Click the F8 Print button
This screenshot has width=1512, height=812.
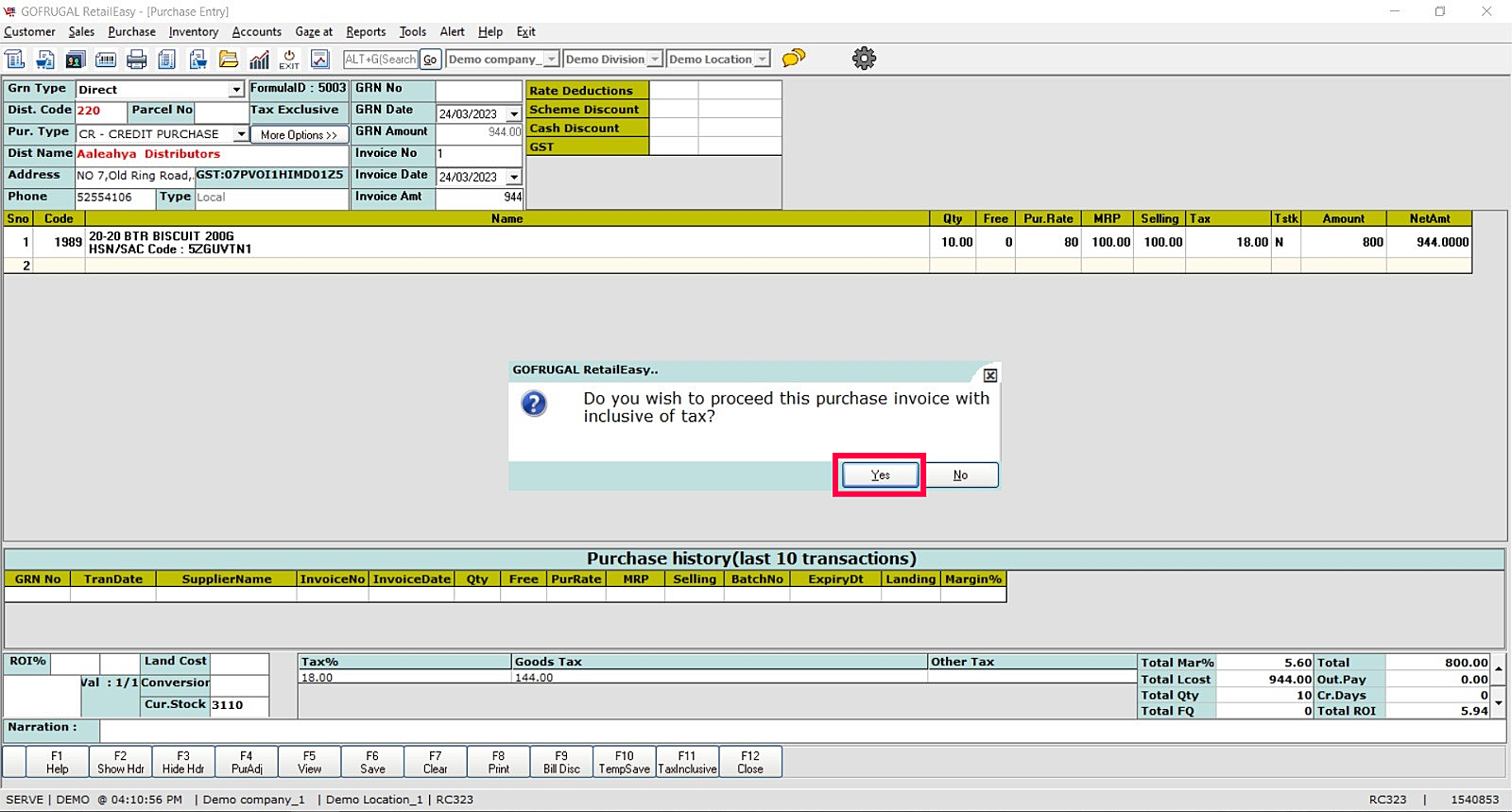499,762
